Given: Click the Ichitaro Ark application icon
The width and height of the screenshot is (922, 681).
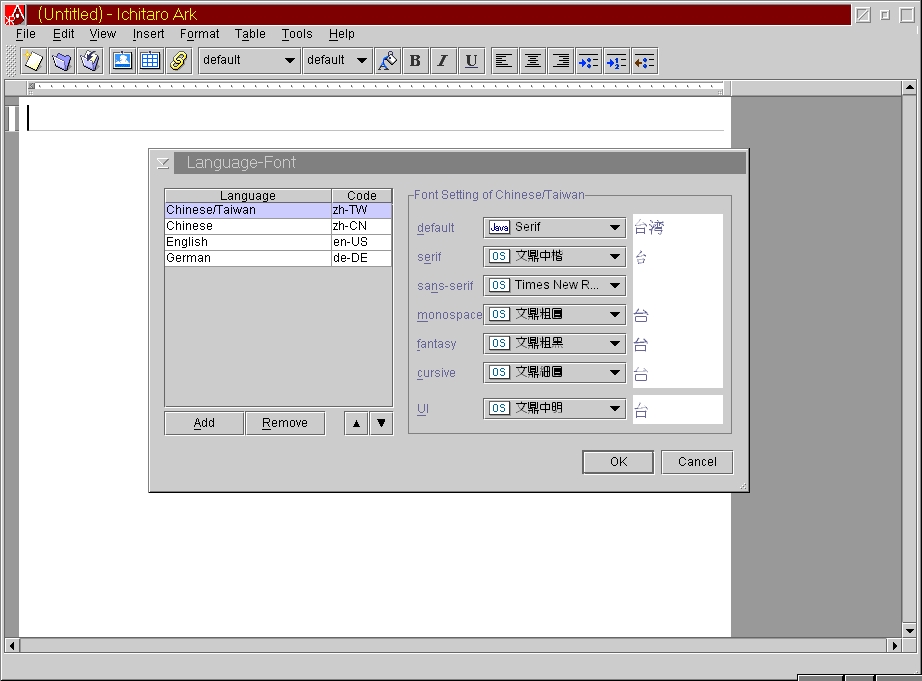Looking at the screenshot, I should tap(15, 14).
